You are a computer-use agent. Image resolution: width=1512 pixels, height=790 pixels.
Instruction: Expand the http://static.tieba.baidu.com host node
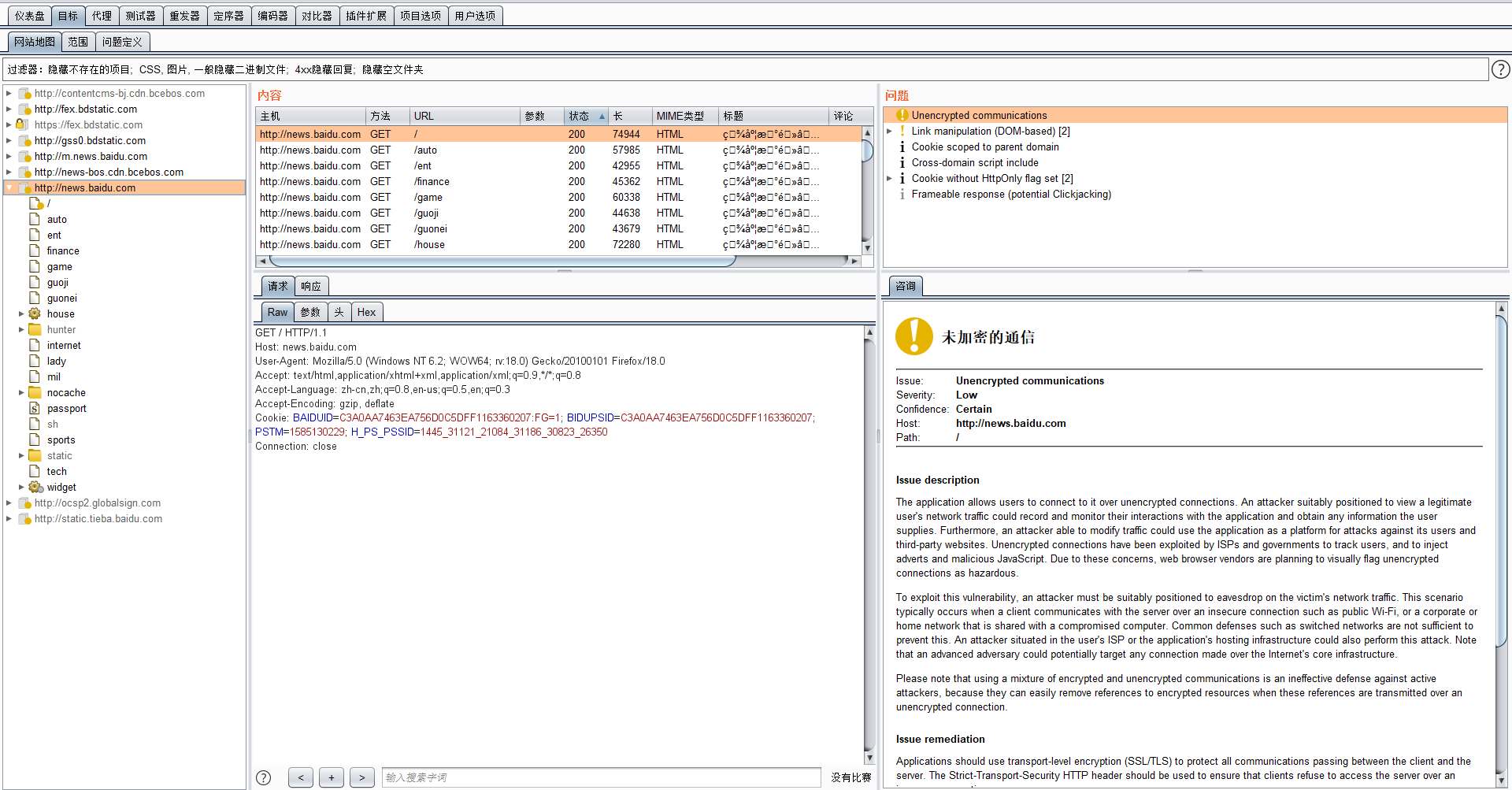9,518
